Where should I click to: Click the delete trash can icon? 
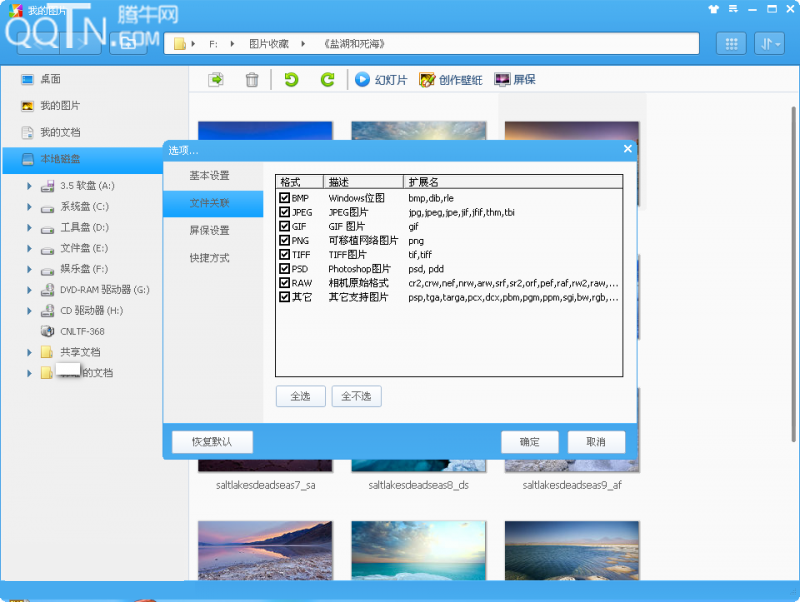252,80
